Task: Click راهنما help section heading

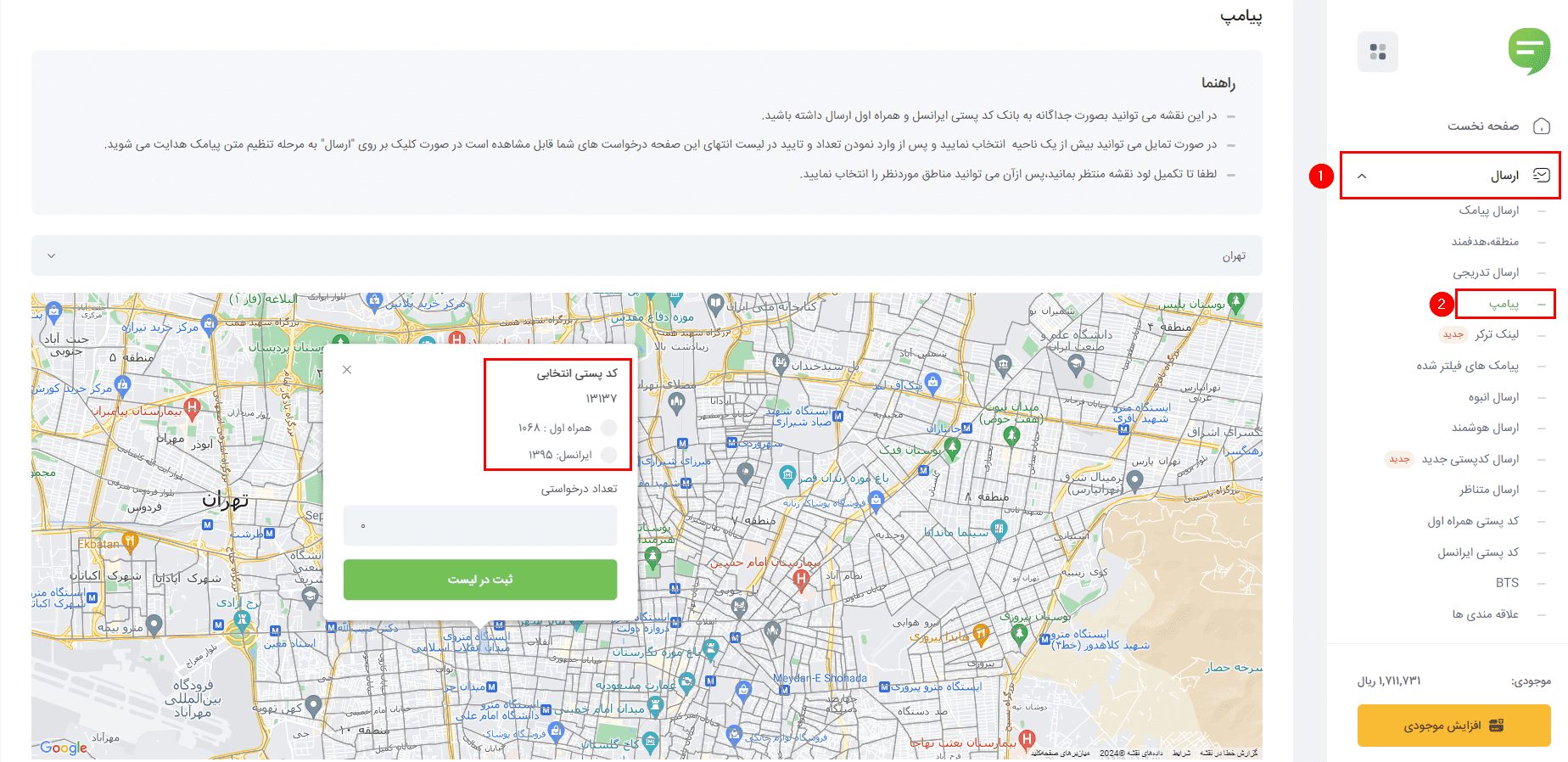Action: click(1218, 83)
